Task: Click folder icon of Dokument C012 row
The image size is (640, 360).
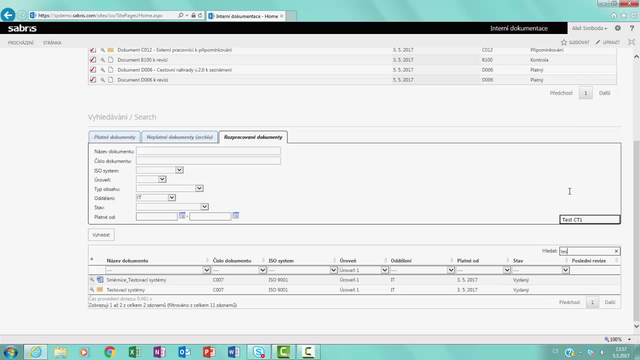Action: tap(111, 50)
